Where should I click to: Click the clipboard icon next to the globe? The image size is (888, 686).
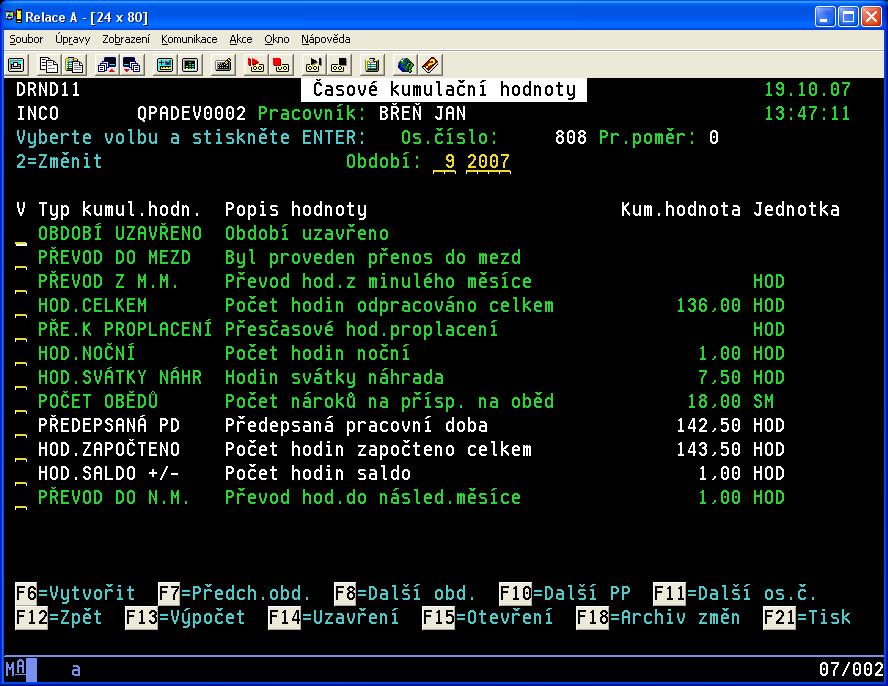pyautogui.click(x=372, y=64)
